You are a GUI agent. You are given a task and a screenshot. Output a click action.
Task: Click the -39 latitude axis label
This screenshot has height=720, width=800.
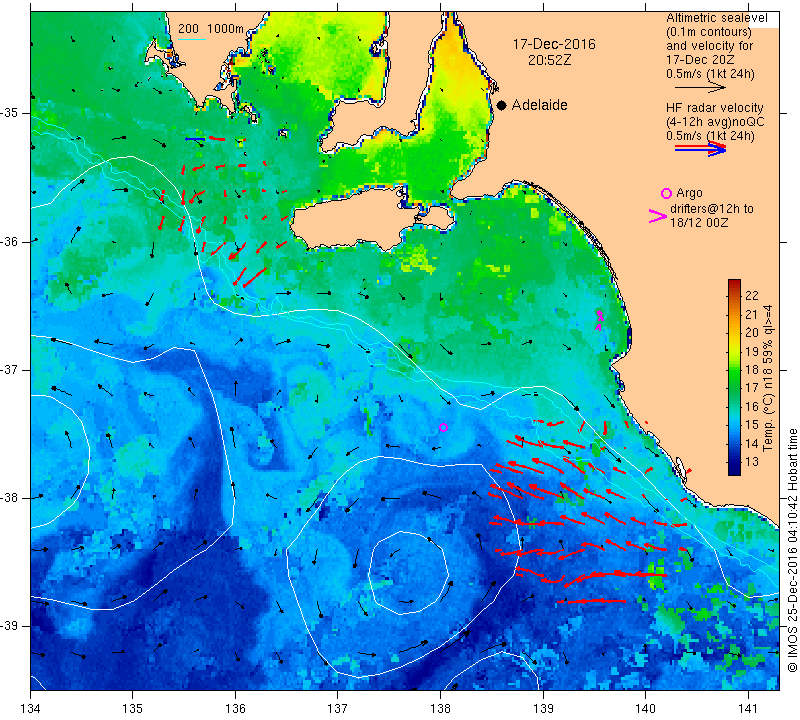9,626
